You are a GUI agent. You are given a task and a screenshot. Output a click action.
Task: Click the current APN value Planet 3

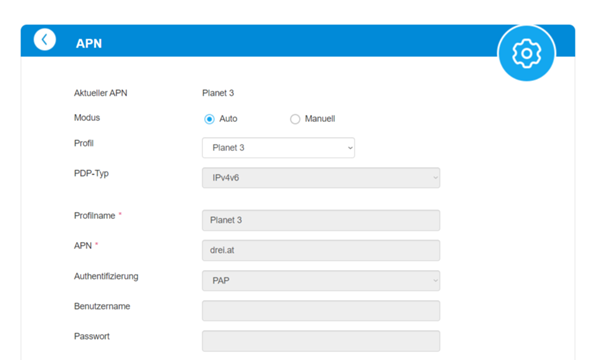(x=218, y=93)
